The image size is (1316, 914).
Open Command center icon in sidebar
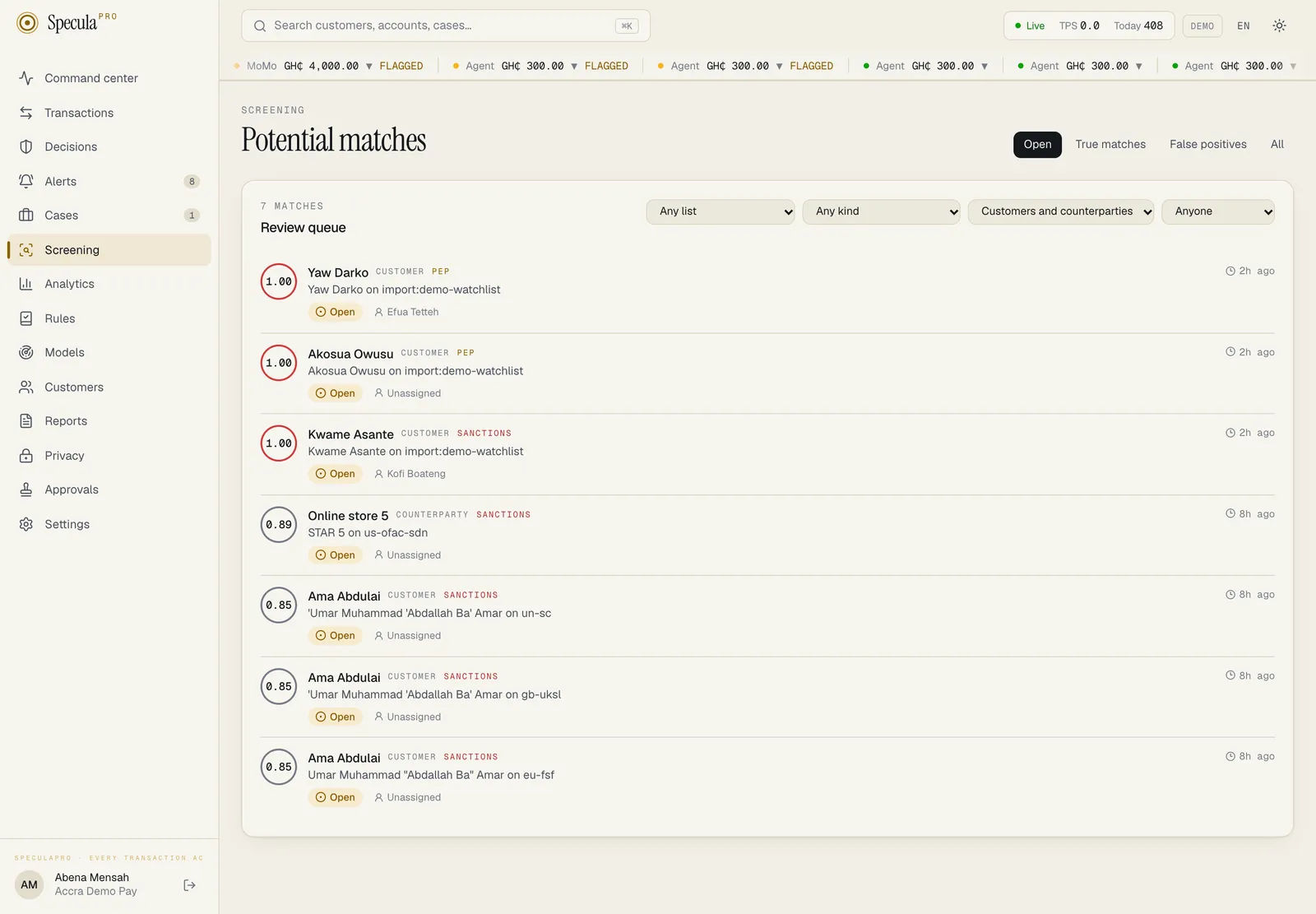26,78
